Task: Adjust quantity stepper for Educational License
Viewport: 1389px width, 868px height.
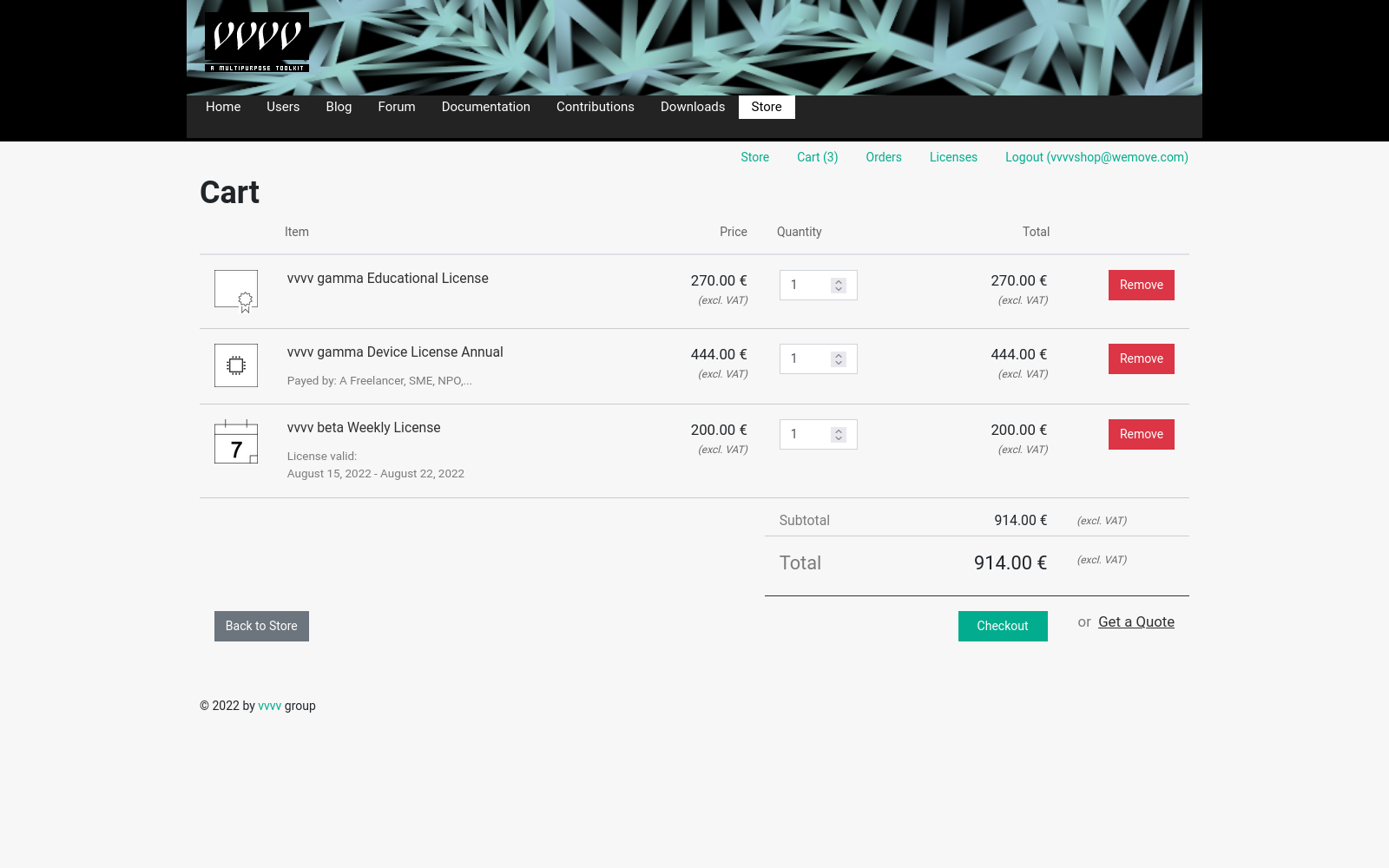Action: pyautogui.click(x=838, y=285)
